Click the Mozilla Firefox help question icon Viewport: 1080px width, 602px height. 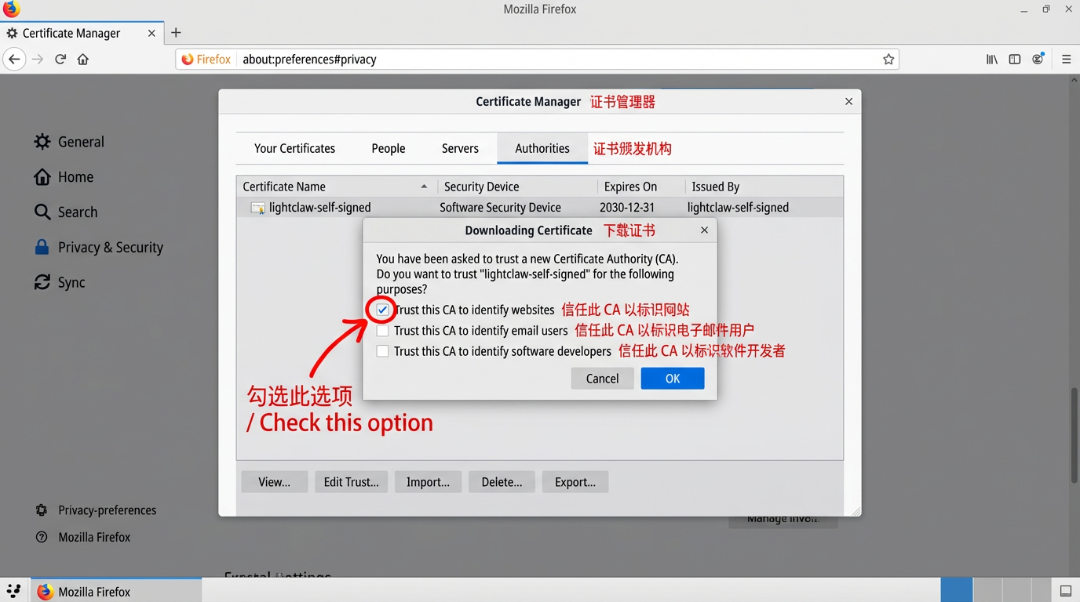[41, 537]
